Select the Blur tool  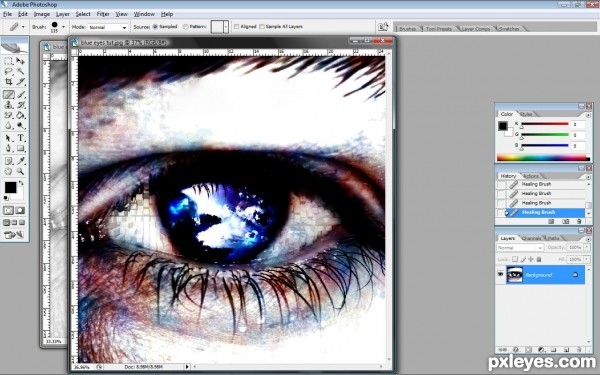(x=8, y=126)
